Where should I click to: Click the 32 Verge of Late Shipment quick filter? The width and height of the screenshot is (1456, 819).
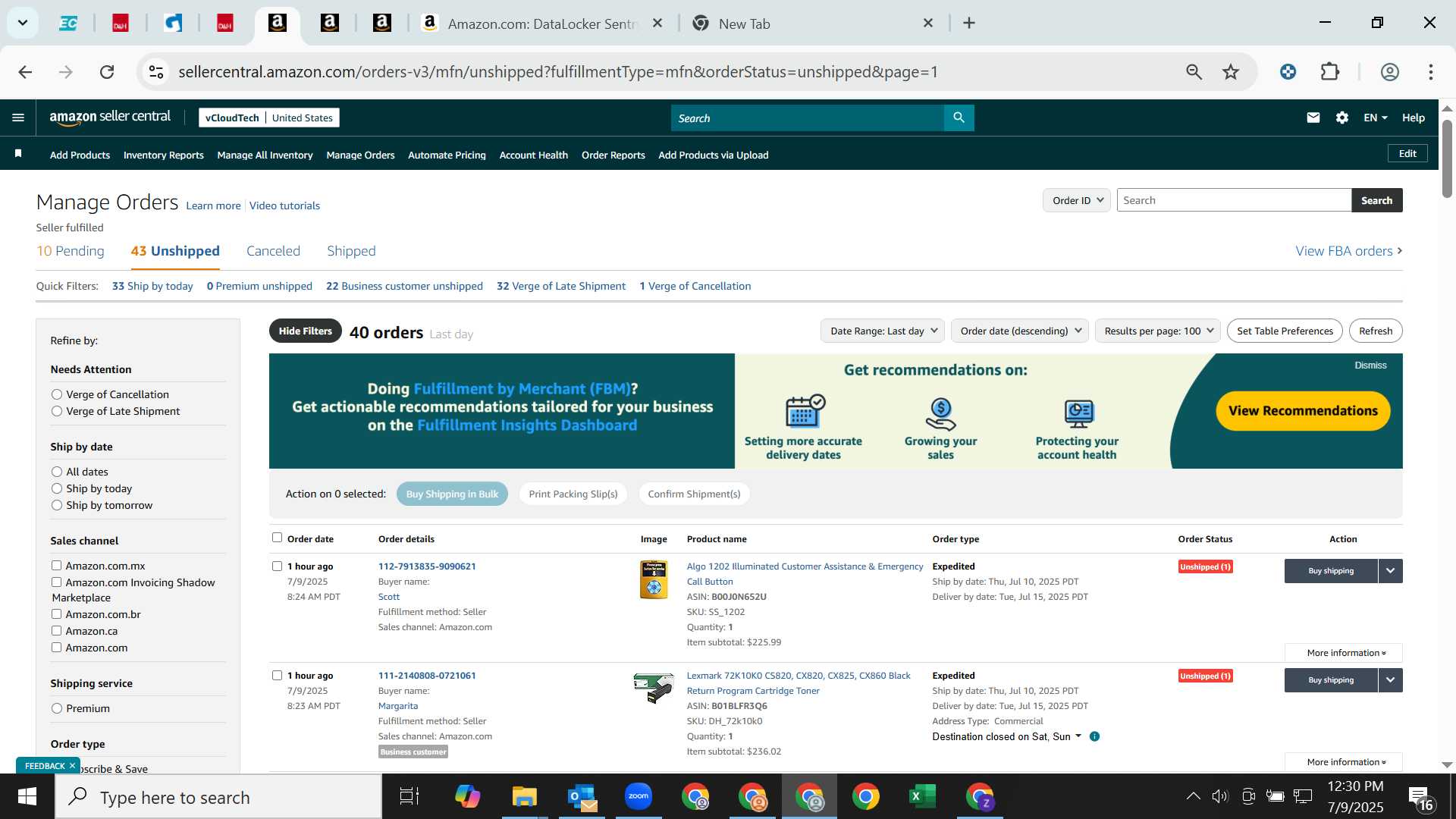tap(561, 286)
